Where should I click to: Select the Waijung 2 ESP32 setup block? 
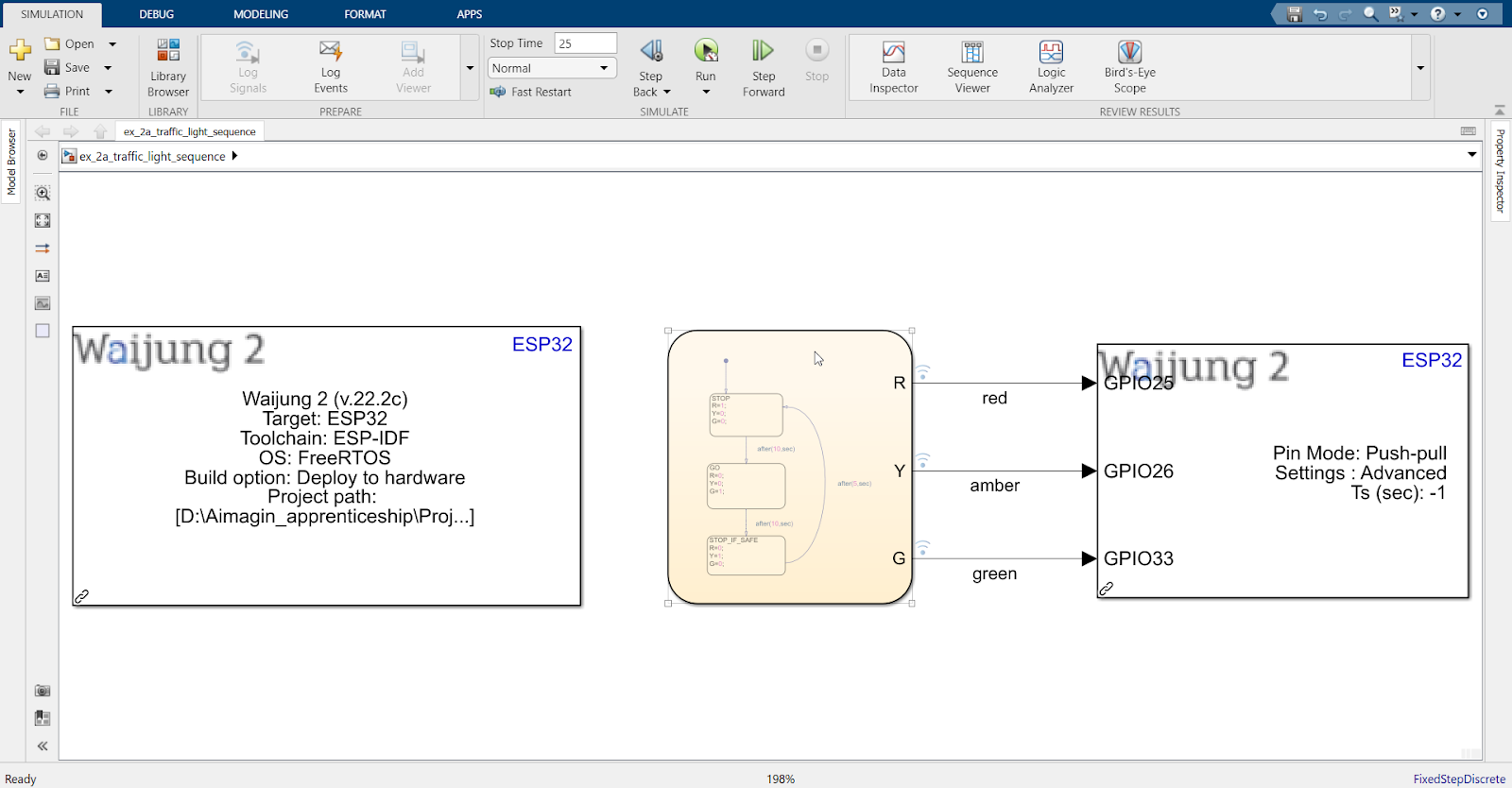point(326,466)
